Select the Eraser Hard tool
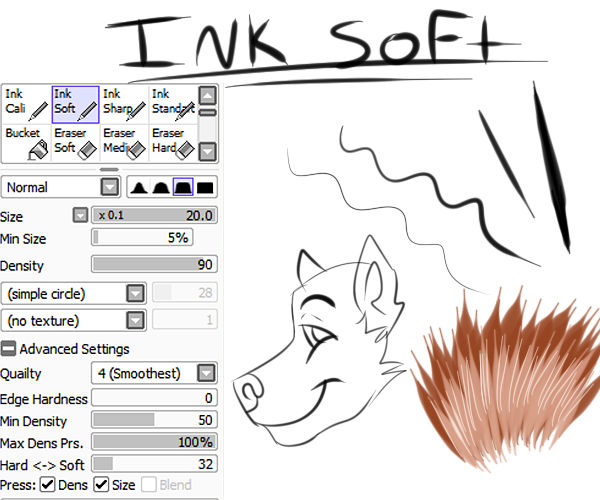Image resolution: width=600 pixels, height=500 pixels. pyautogui.click(x=173, y=143)
